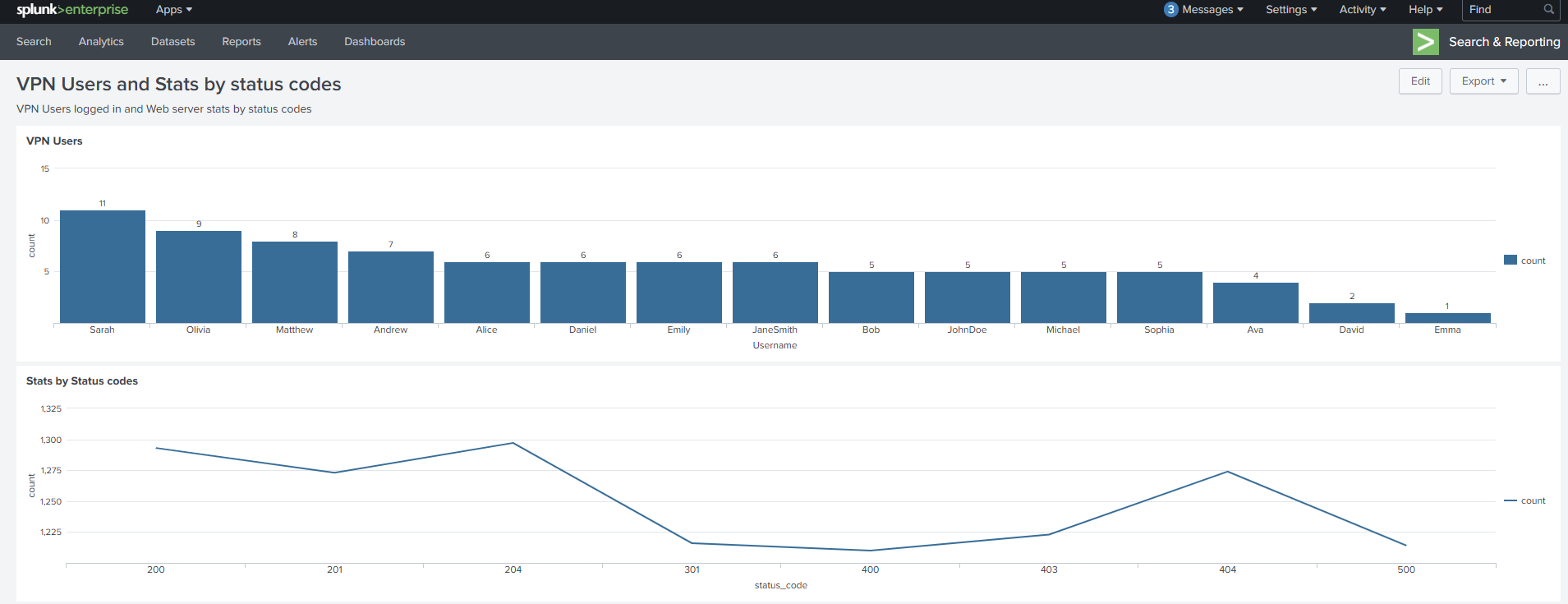Go to the Dashboards tab
Image resolution: width=1568 pixels, height=604 pixels.
(375, 42)
